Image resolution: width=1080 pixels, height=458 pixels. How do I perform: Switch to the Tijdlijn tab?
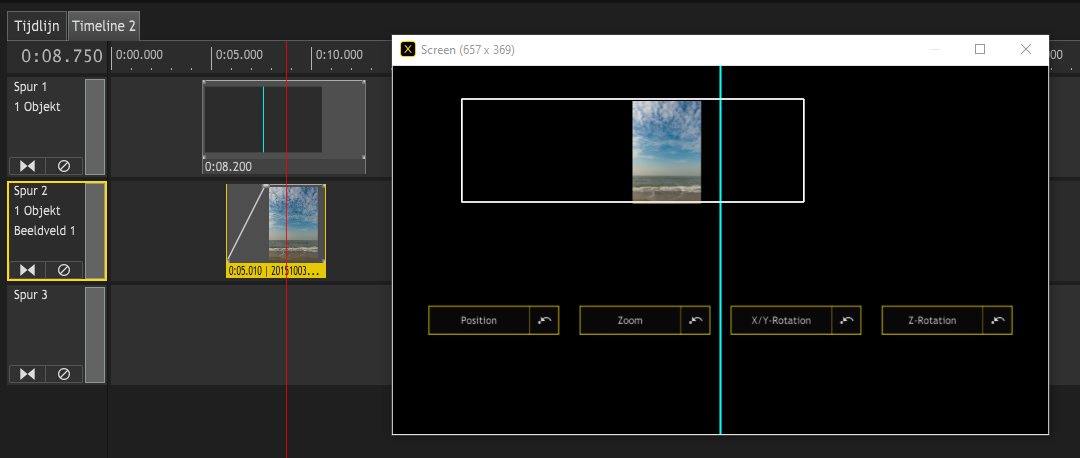click(37, 26)
